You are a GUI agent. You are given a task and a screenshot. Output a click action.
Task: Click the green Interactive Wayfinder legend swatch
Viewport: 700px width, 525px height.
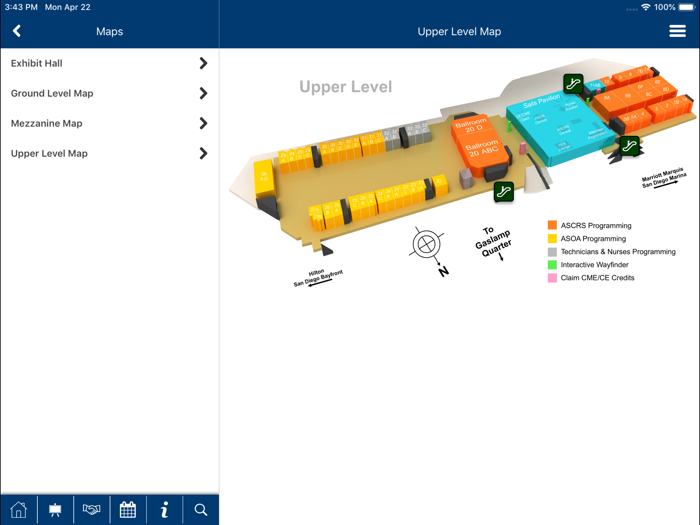552,265
